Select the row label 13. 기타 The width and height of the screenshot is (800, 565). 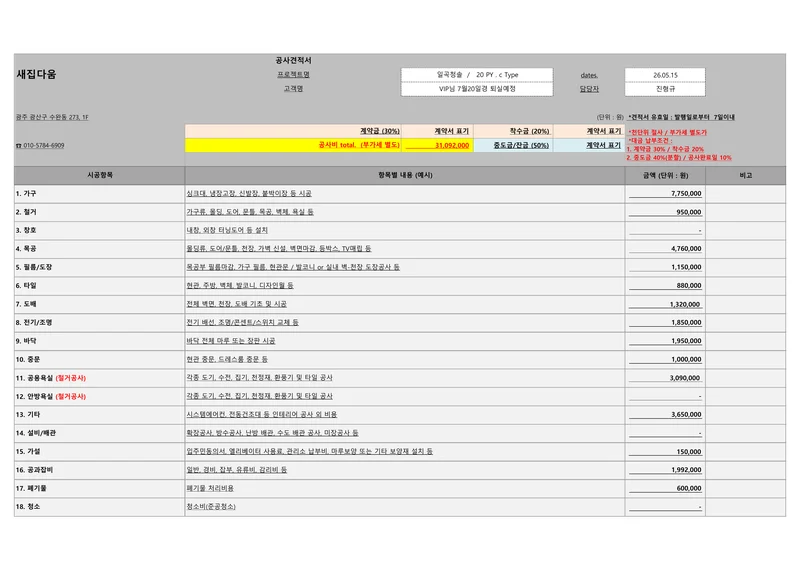28,415
